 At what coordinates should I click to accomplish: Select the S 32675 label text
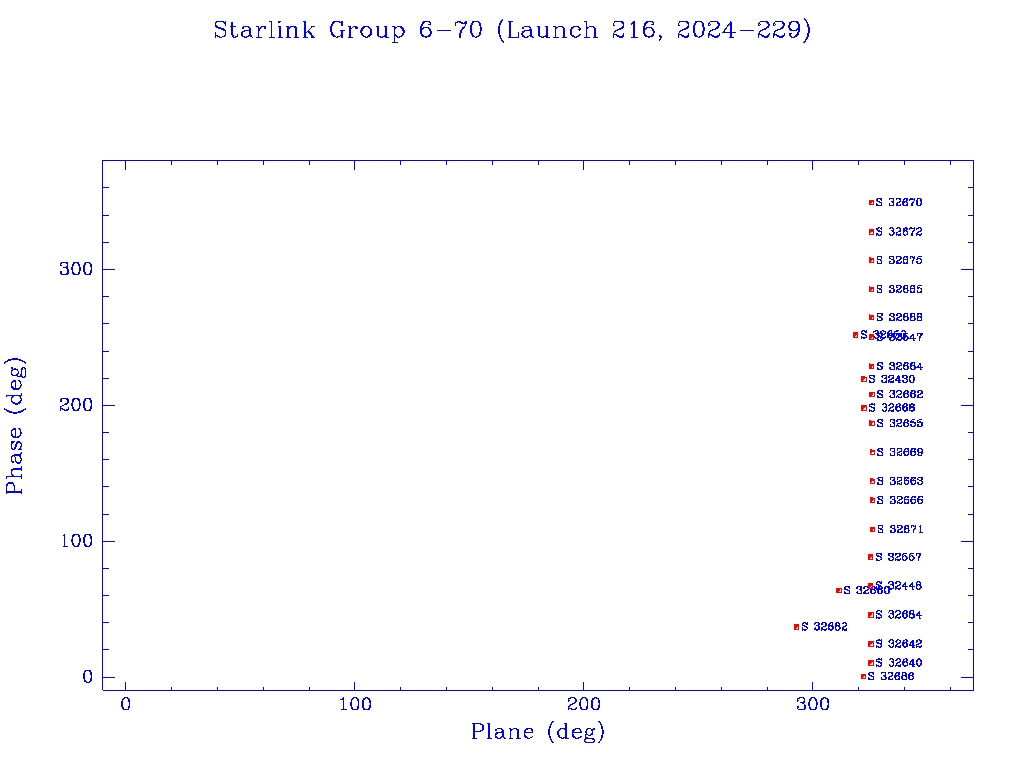[x=899, y=261]
